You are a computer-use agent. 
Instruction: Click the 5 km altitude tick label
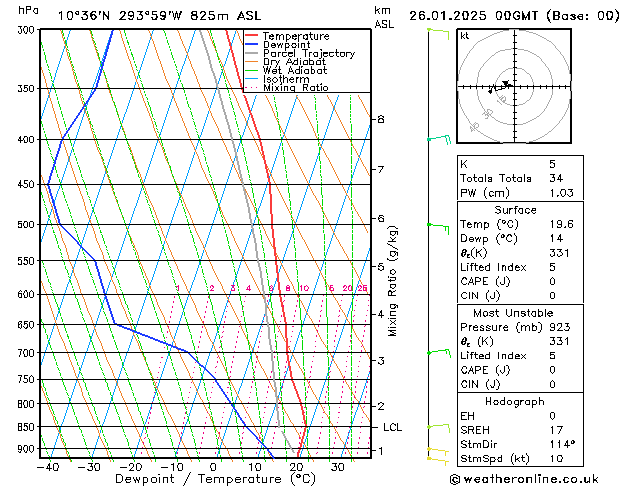[x=381, y=267]
